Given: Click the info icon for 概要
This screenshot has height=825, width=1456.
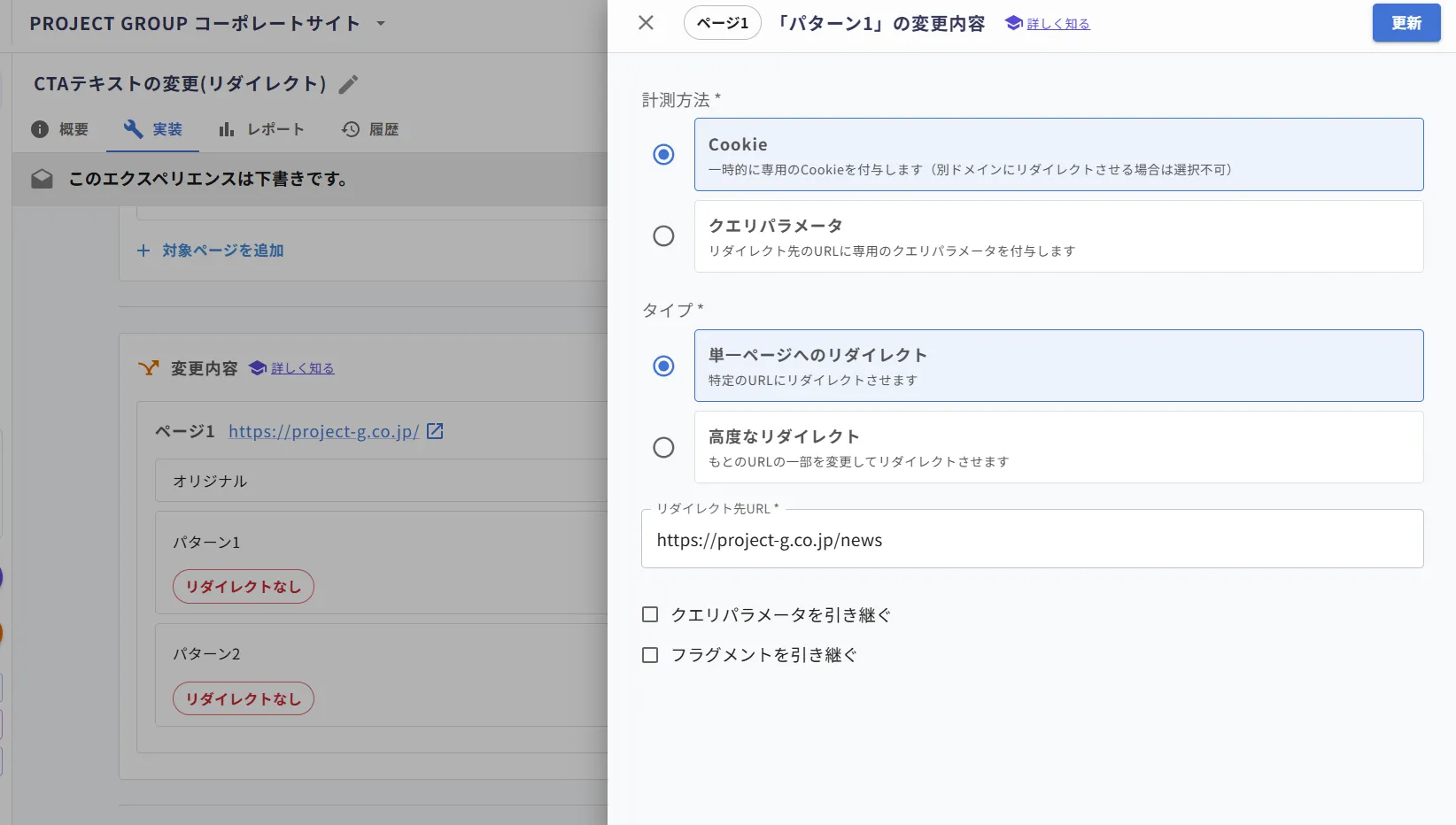Looking at the screenshot, I should [40, 129].
